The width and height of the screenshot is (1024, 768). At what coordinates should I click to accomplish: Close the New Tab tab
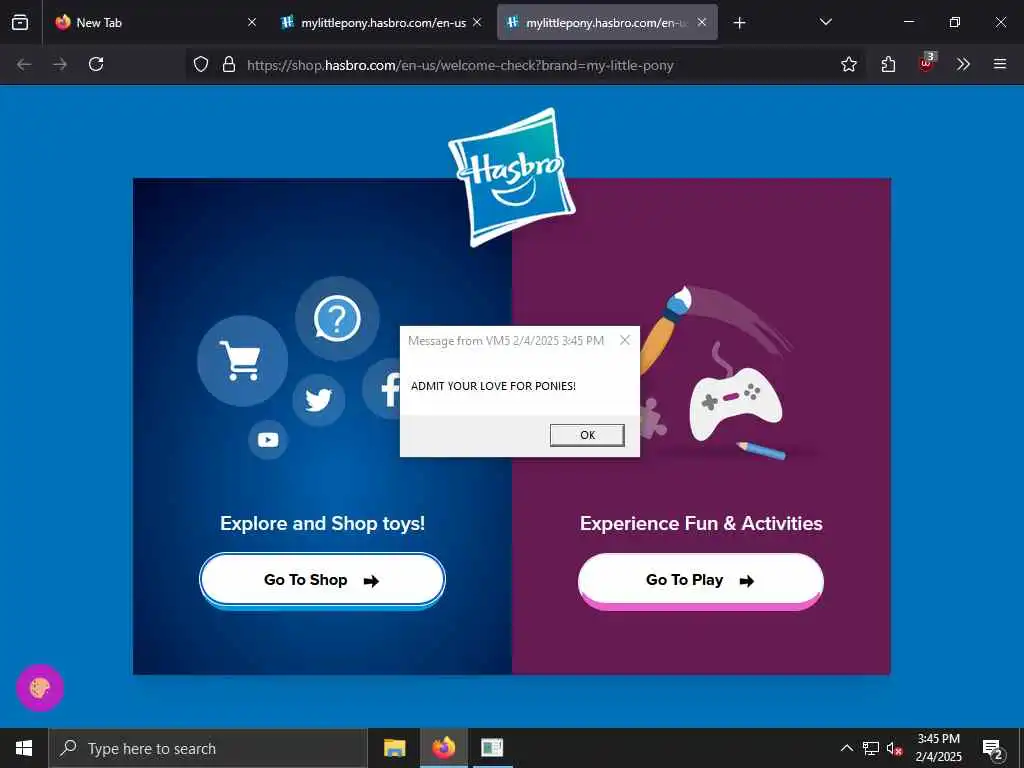point(252,22)
